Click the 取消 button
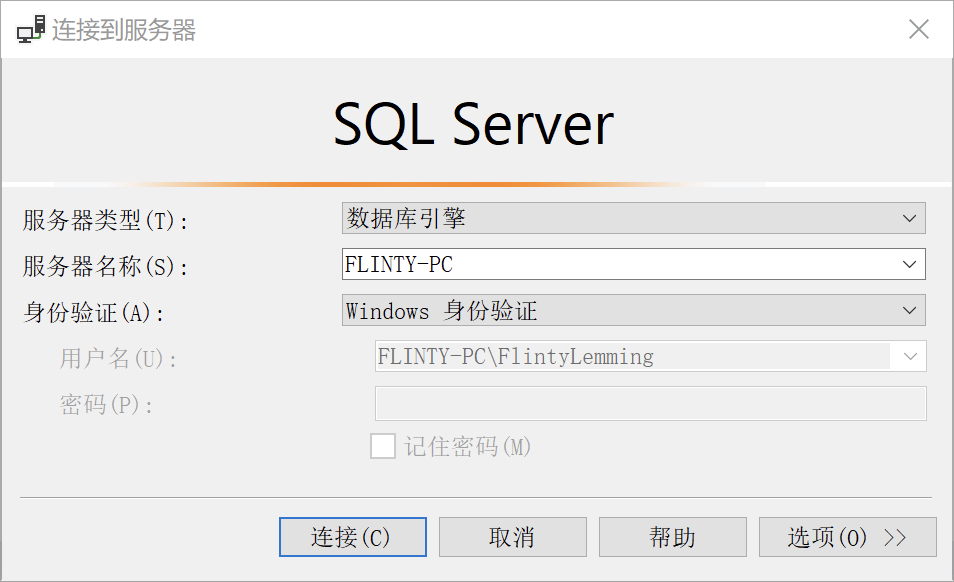Image resolution: width=954 pixels, height=582 pixels. click(512, 537)
